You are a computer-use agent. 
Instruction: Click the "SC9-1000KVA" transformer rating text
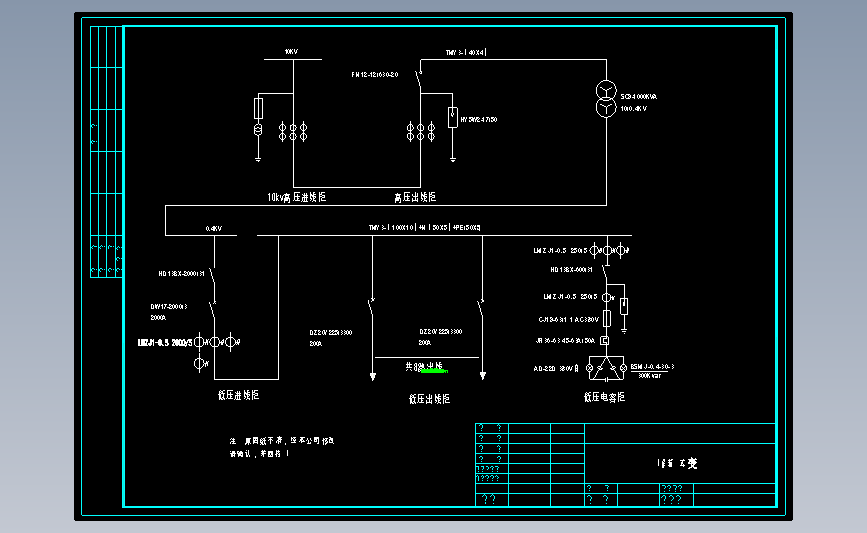point(638,97)
